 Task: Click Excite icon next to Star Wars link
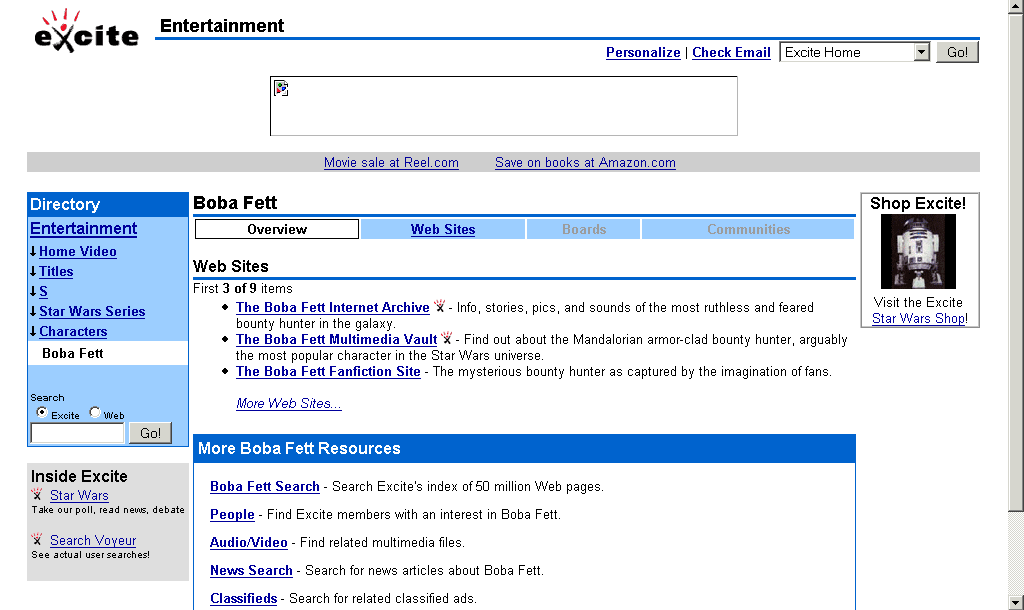point(37,494)
